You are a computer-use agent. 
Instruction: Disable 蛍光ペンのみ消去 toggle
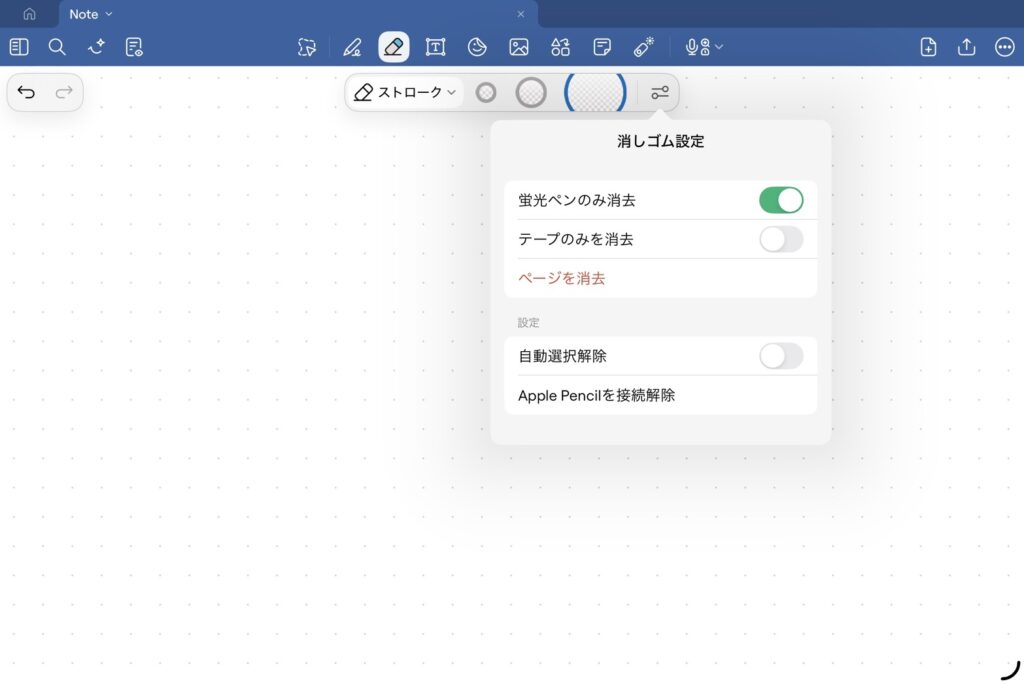780,200
